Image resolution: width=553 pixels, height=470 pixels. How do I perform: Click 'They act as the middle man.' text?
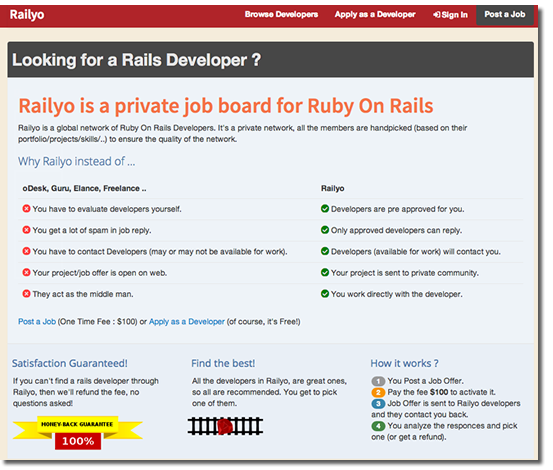coord(83,294)
